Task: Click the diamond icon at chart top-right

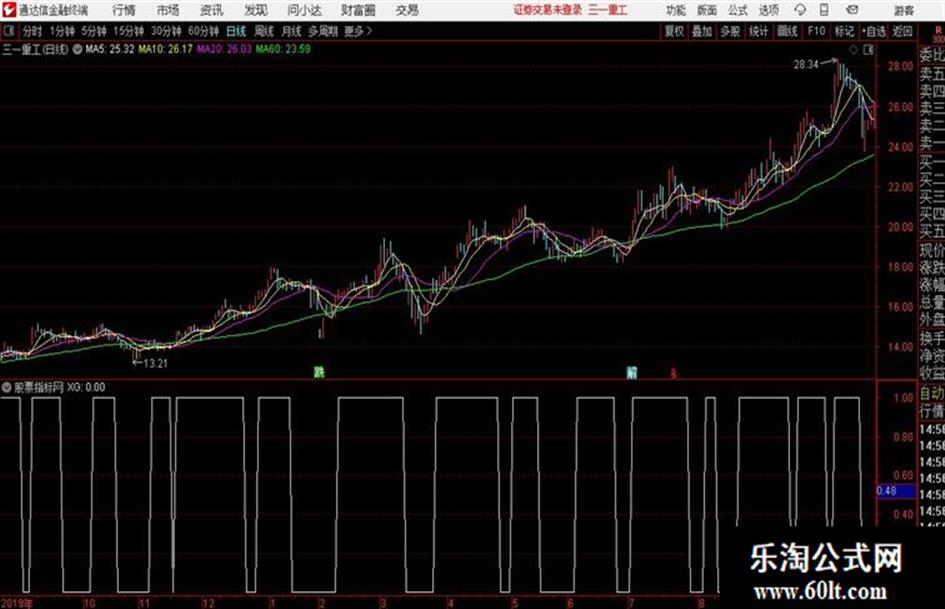Action: tap(853, 50)
